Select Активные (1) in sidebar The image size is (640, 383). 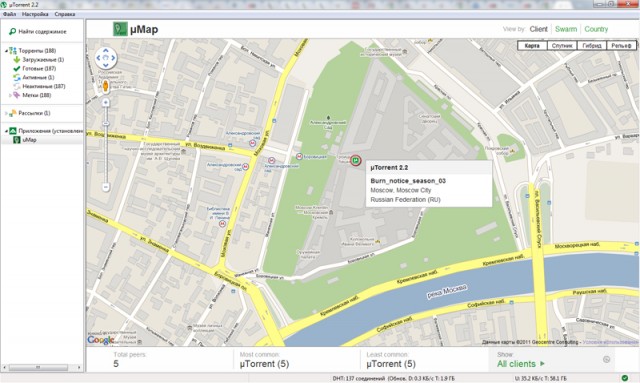tap(38, 77)
